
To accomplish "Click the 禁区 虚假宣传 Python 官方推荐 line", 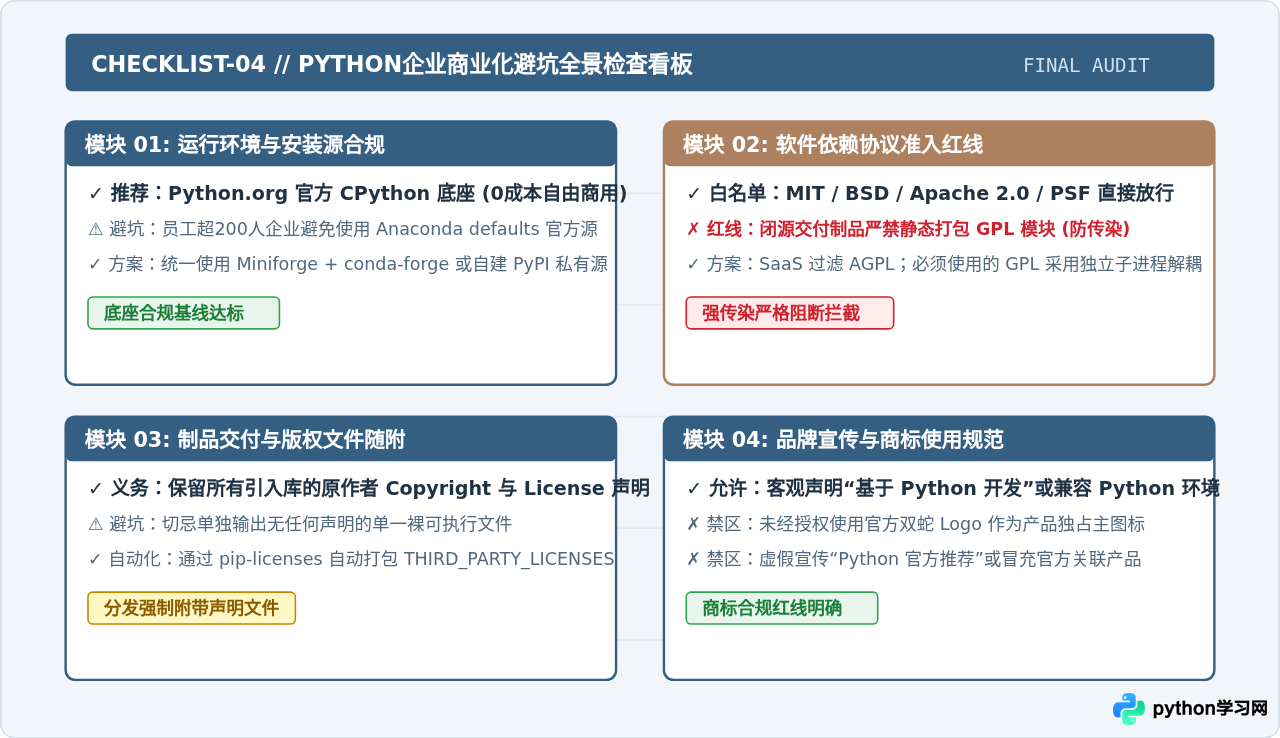I will pos(914,559).
